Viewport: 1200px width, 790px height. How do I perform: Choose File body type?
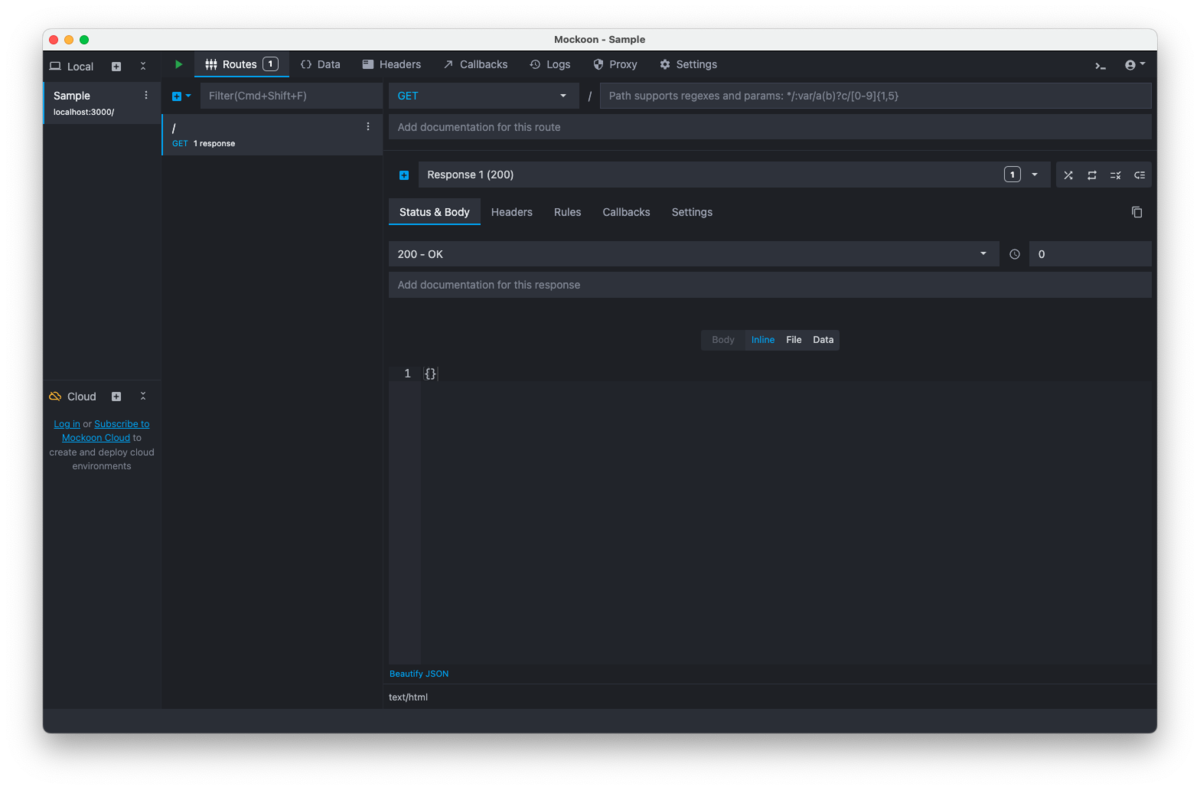pyautogui.click(x=794, y=340)
